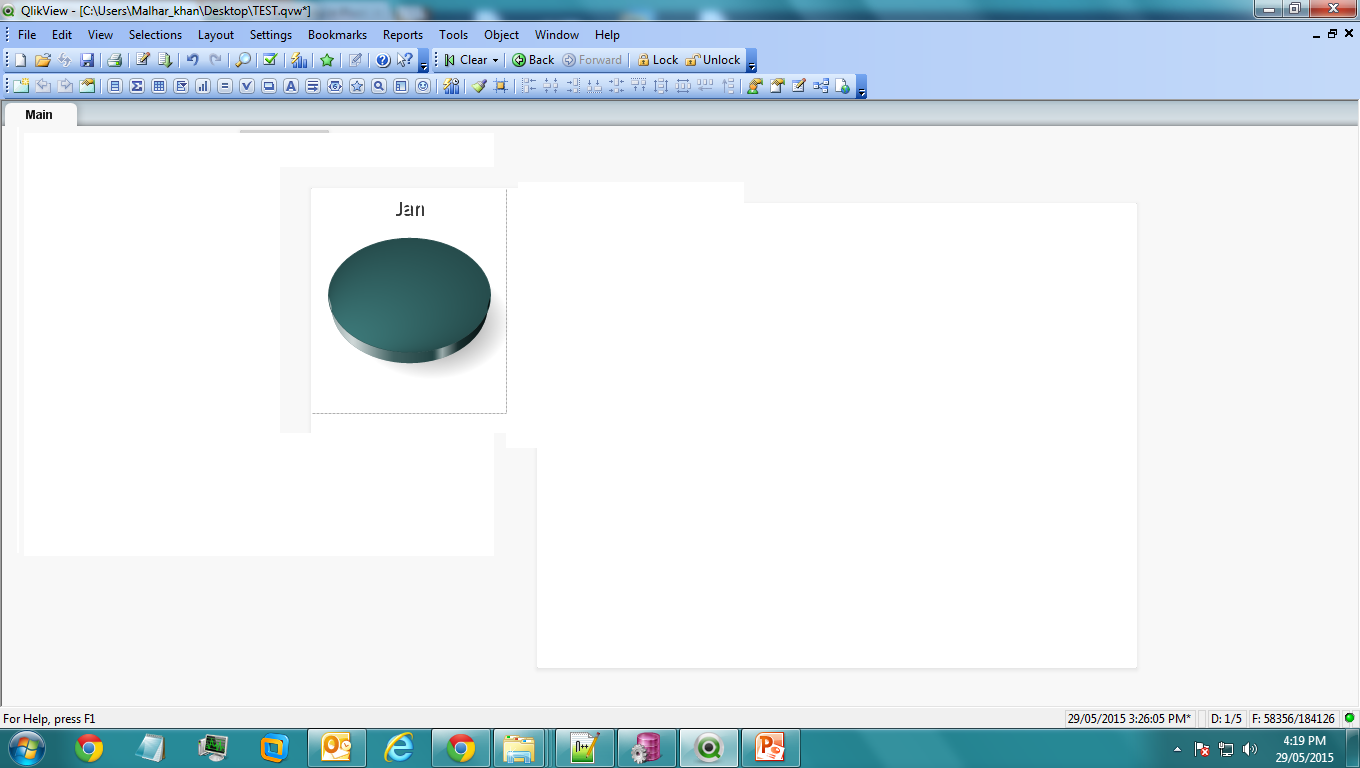Screen dimensions: 1360x768
Task: Select the Jan pie chart
Action: 409,300
